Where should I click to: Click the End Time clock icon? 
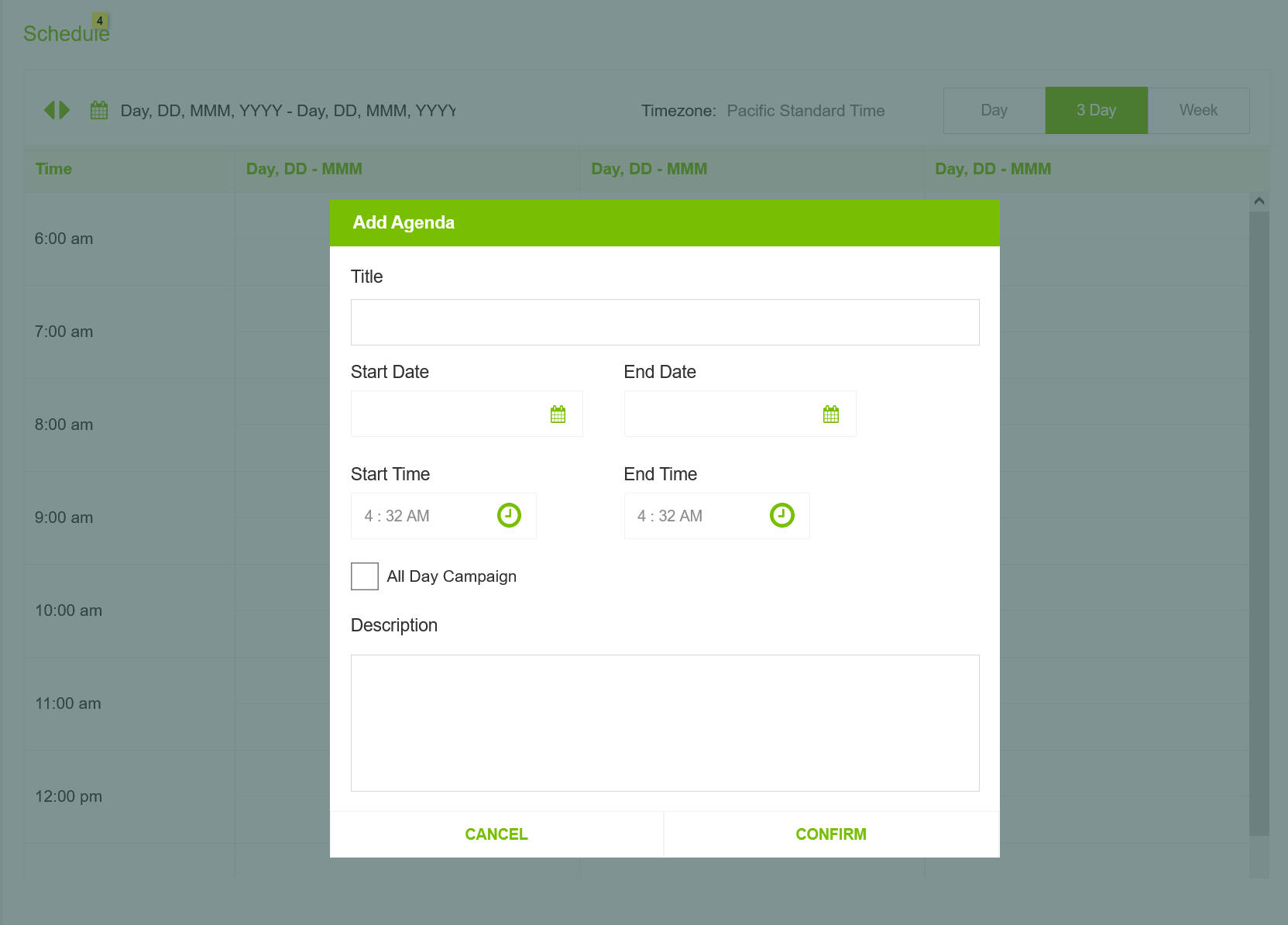(x=781, y=515)
